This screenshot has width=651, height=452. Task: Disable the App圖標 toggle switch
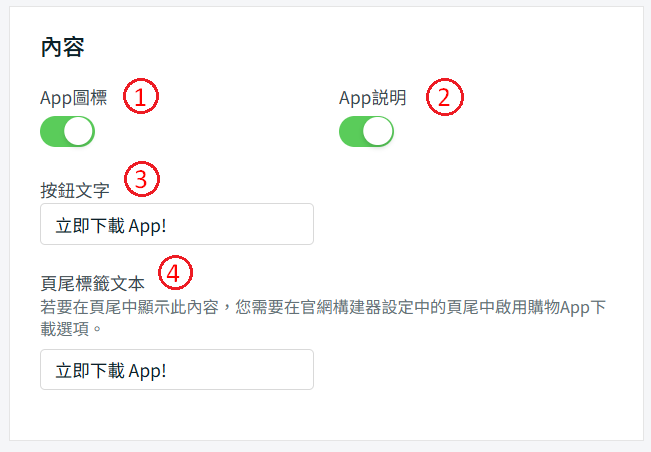(x=67, y=131)
